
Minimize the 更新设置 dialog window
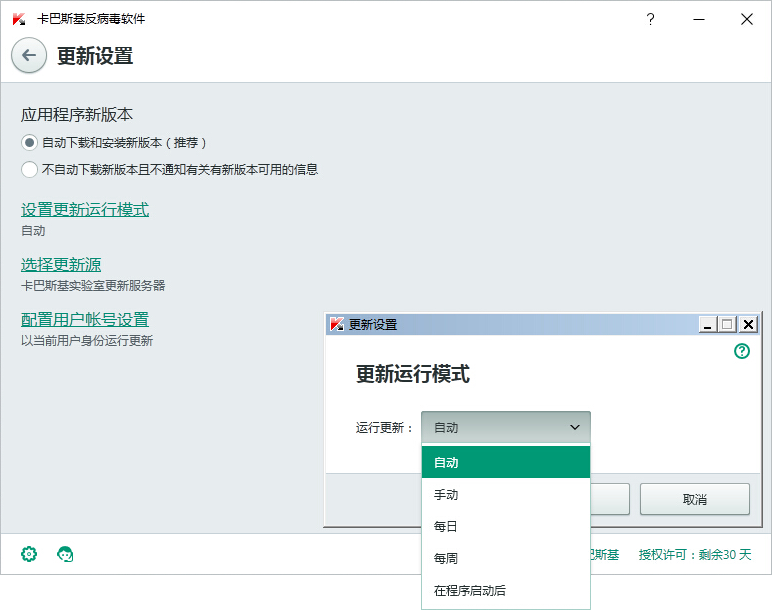pos(708,324)
